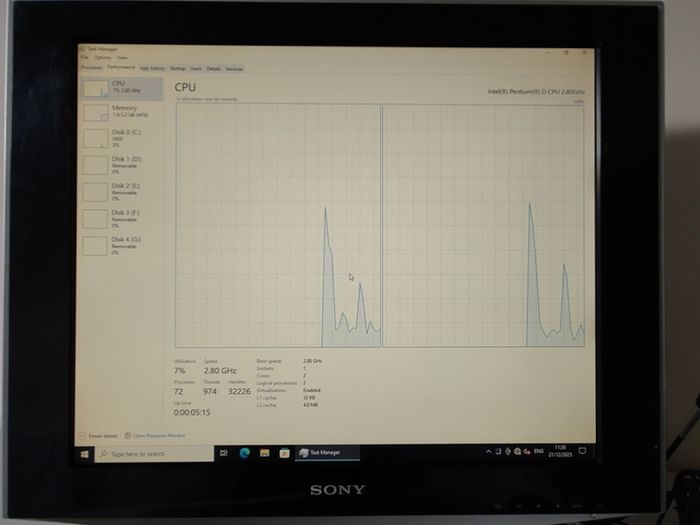Open File Explorer from taskbar
The width and height of the screenshot is (700, 525).
(264, 453)
